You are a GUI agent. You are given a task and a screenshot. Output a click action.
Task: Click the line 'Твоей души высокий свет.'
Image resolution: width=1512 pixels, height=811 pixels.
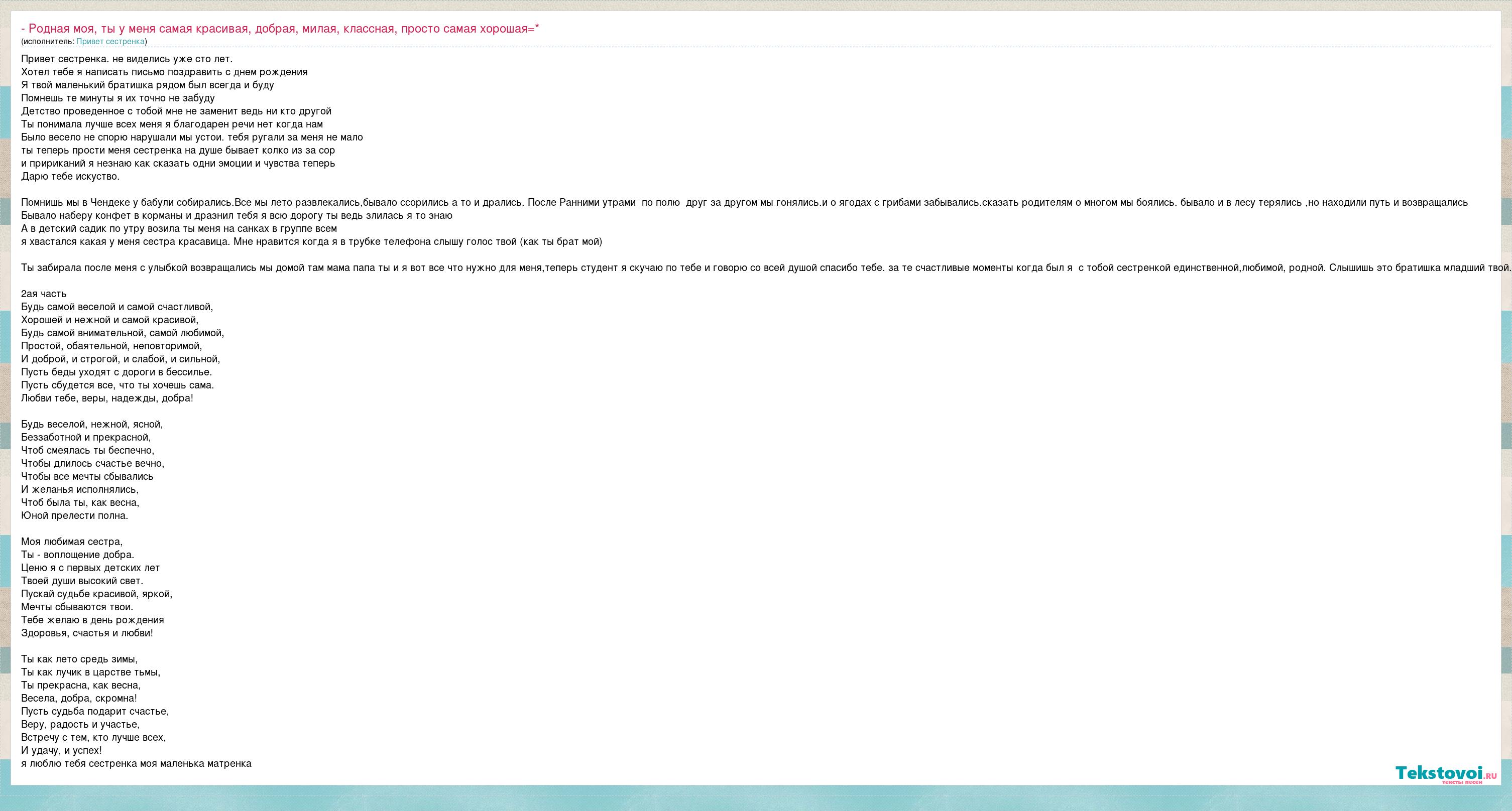tap(82, 581)
